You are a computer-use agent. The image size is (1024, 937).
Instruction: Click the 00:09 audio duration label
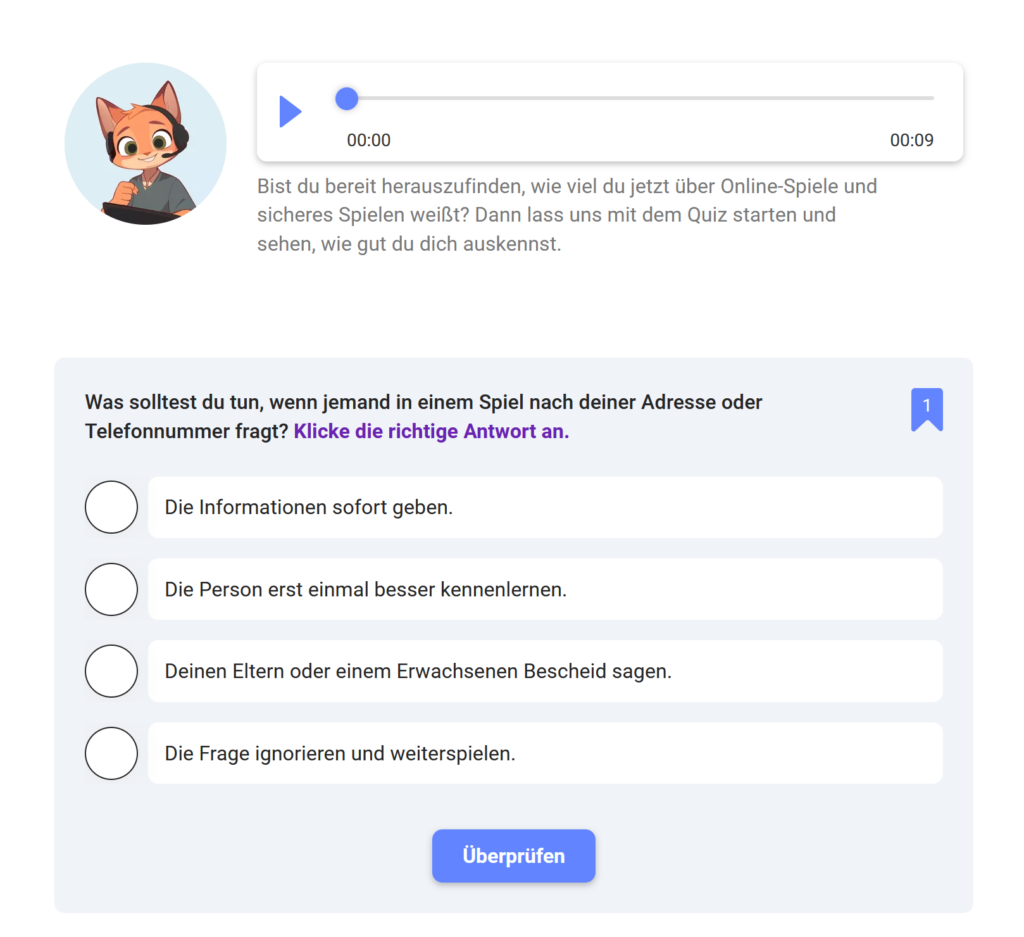(912, 140)
